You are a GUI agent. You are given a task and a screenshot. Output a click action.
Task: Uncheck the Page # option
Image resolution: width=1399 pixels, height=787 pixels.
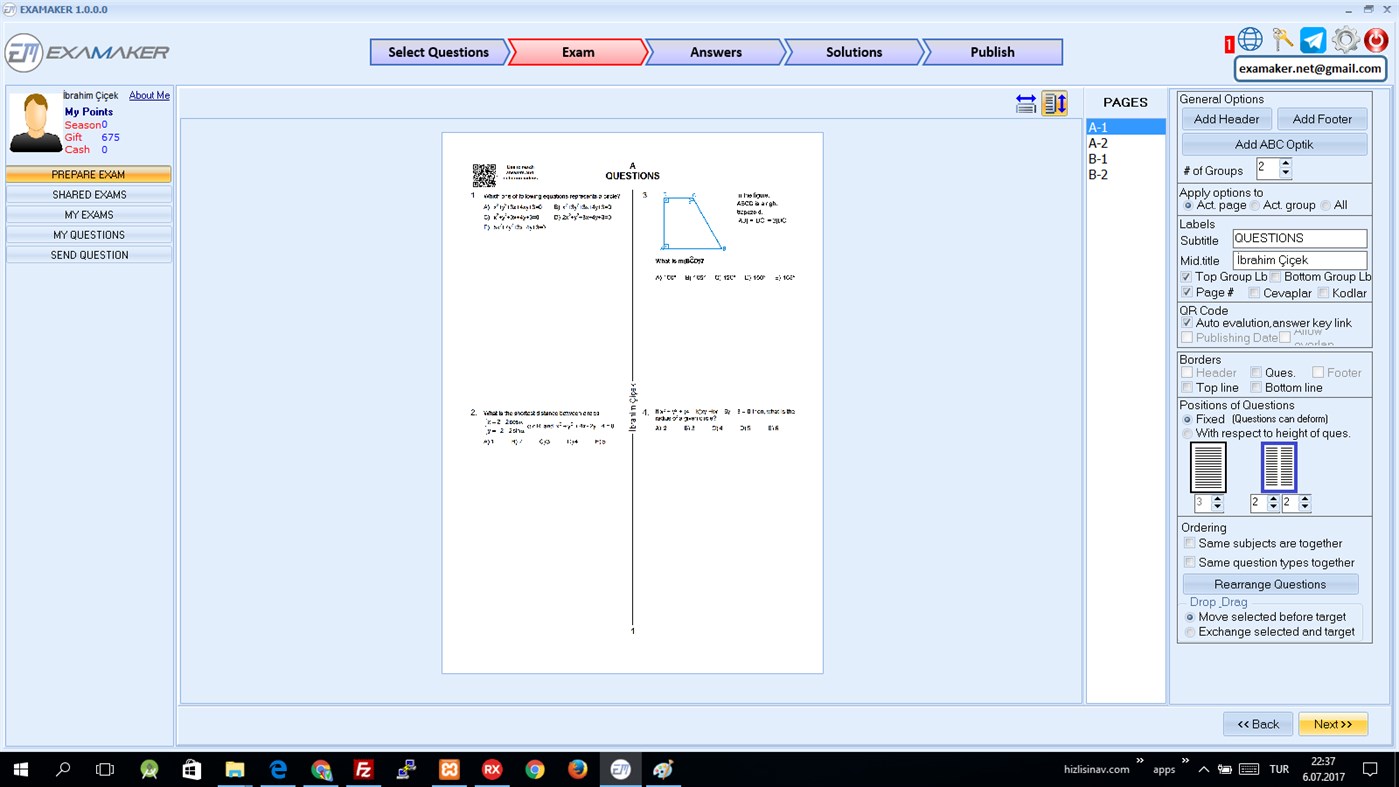click(1187, 291)
